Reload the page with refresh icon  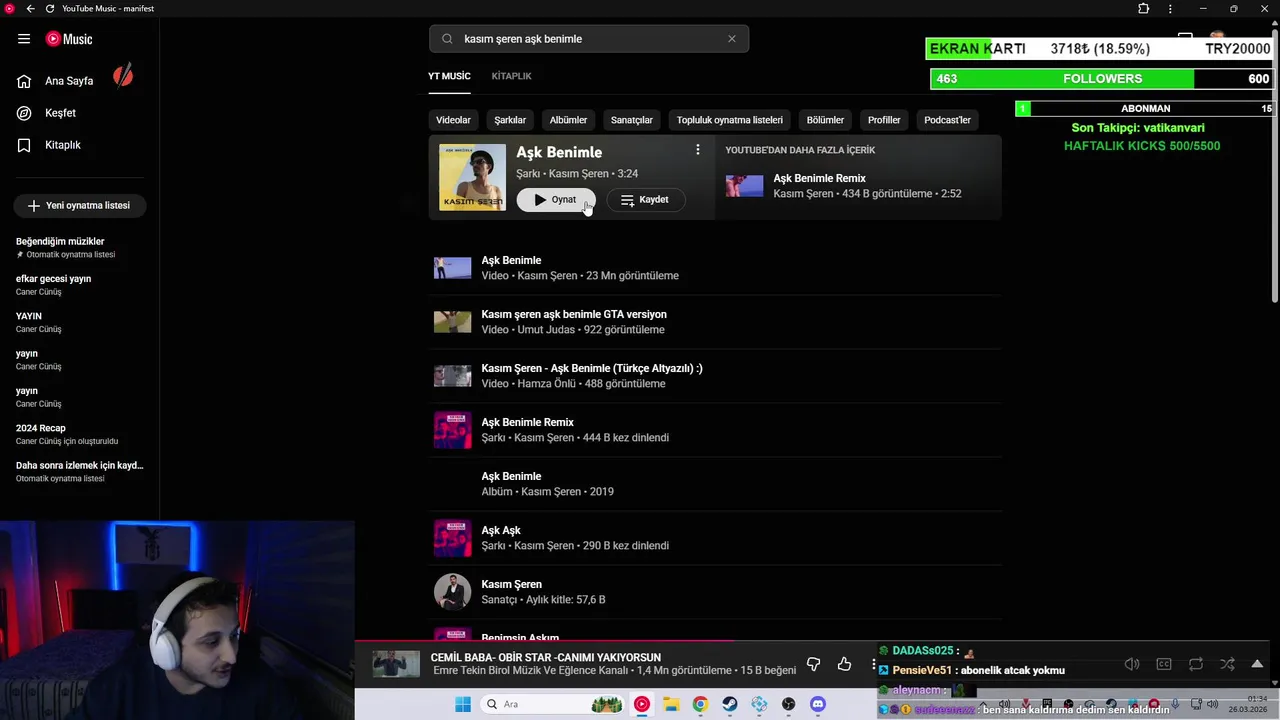pyautogui.click(x=50, y=9)
